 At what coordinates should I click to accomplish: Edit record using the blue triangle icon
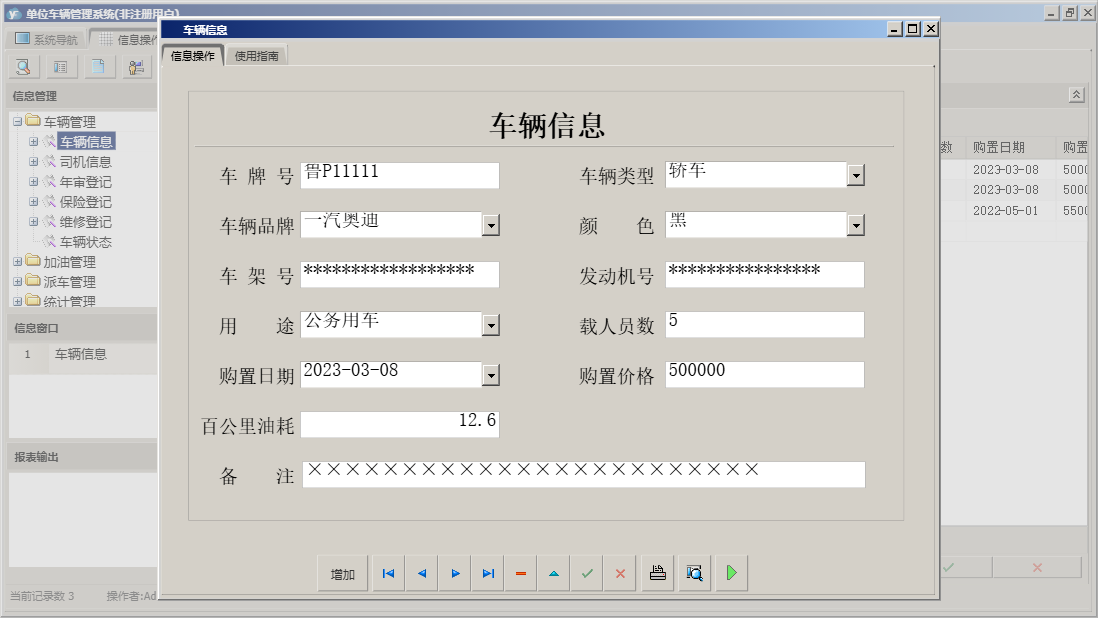pos(553,573)
